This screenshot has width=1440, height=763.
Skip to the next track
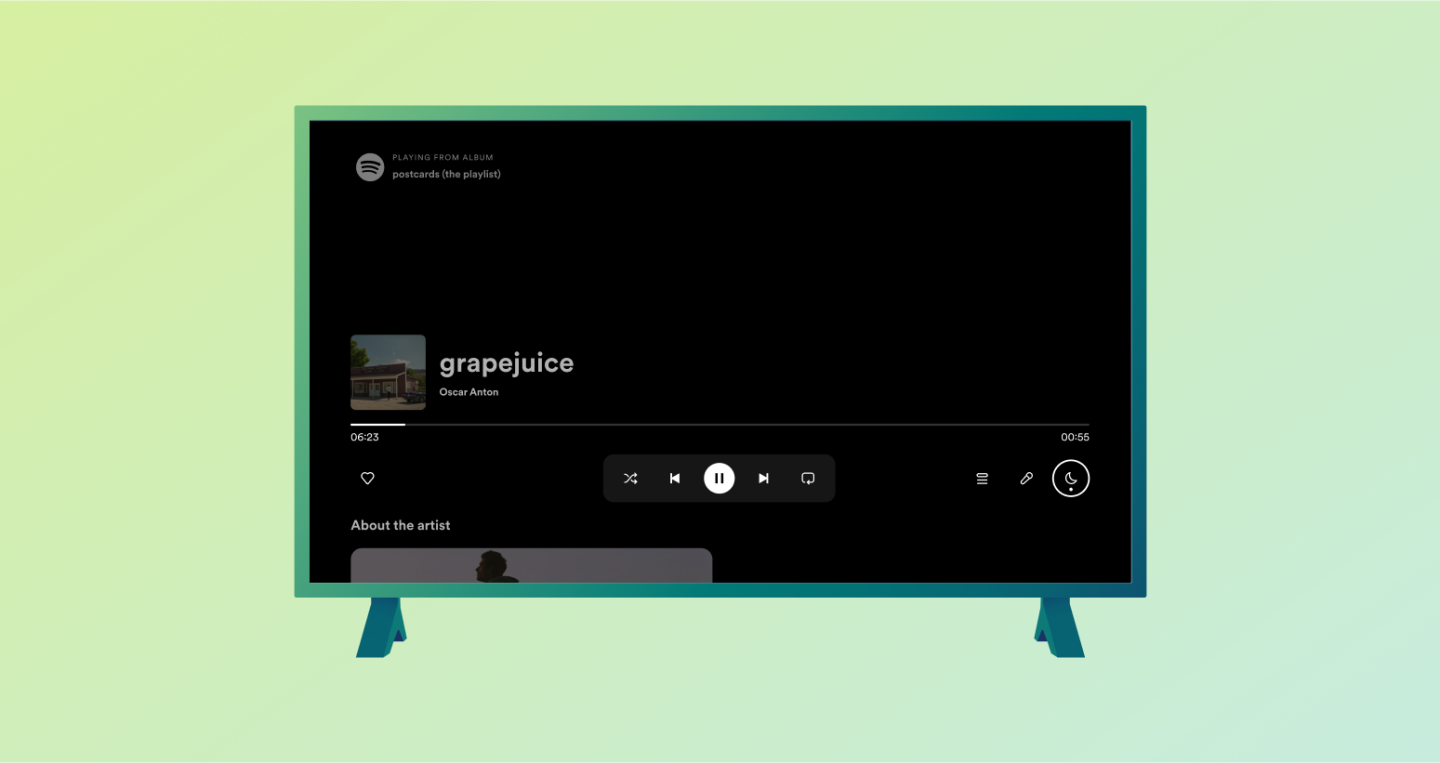(x=763, y=478)
